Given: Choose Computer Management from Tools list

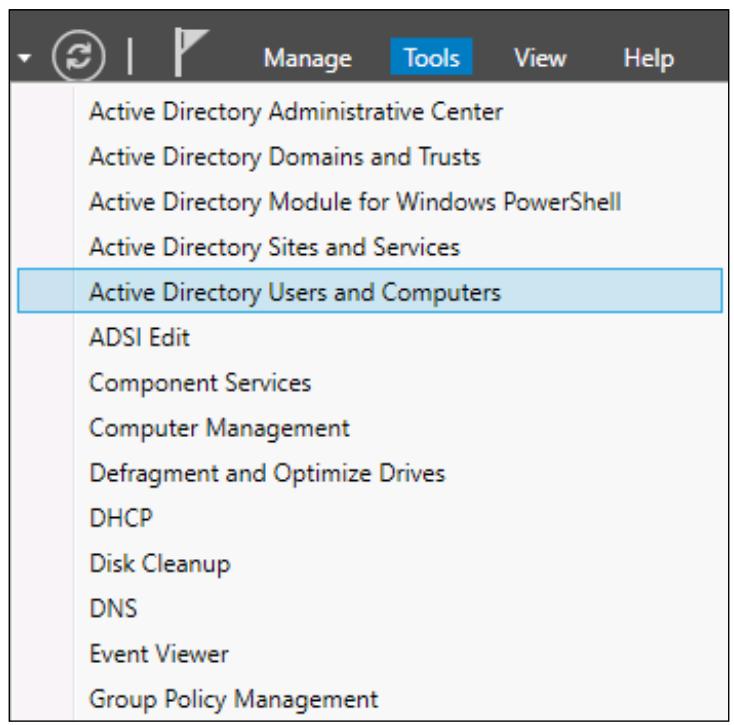Looking at the screenshot, I should pos(370,427).
